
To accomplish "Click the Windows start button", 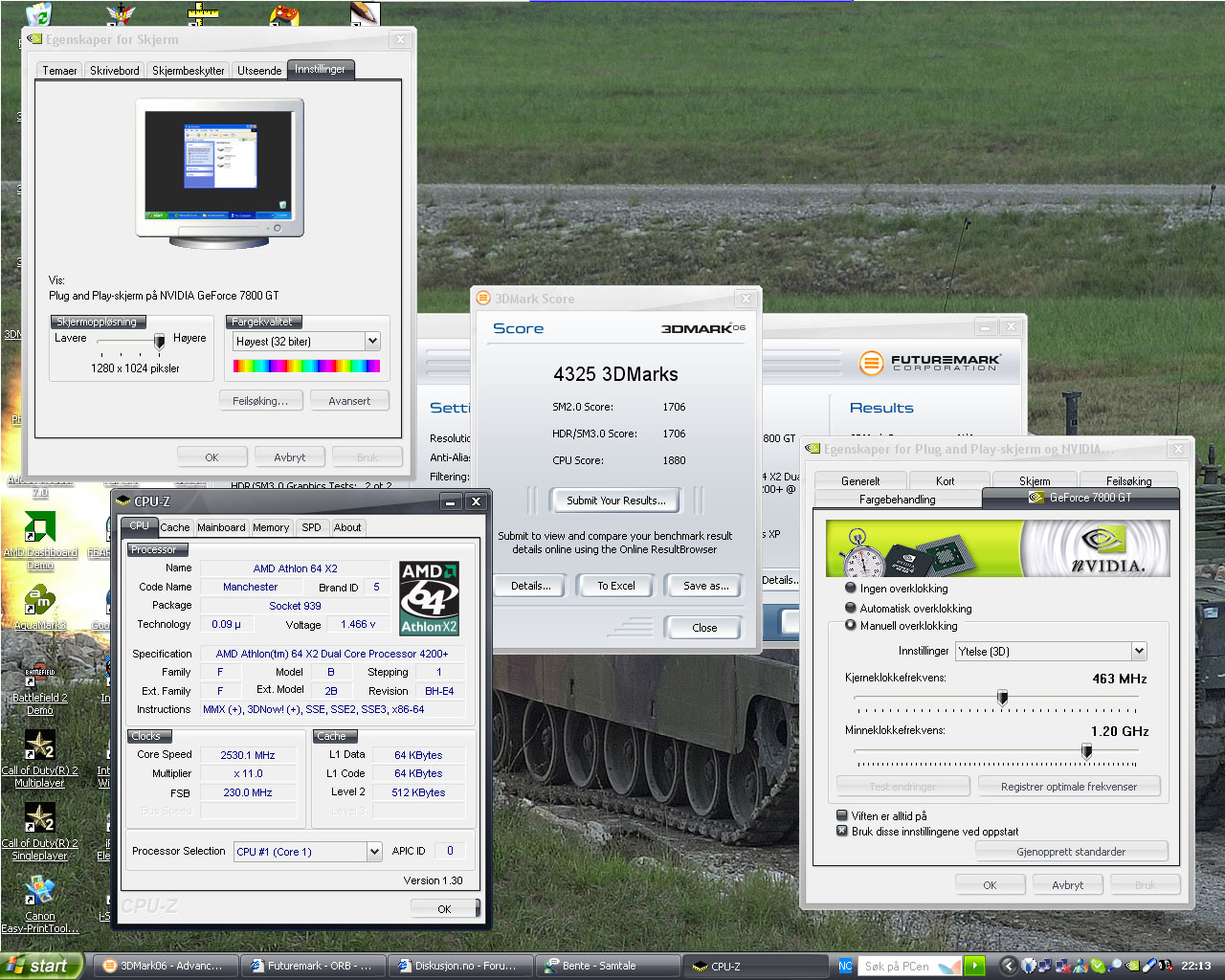I will coord(41,966).
